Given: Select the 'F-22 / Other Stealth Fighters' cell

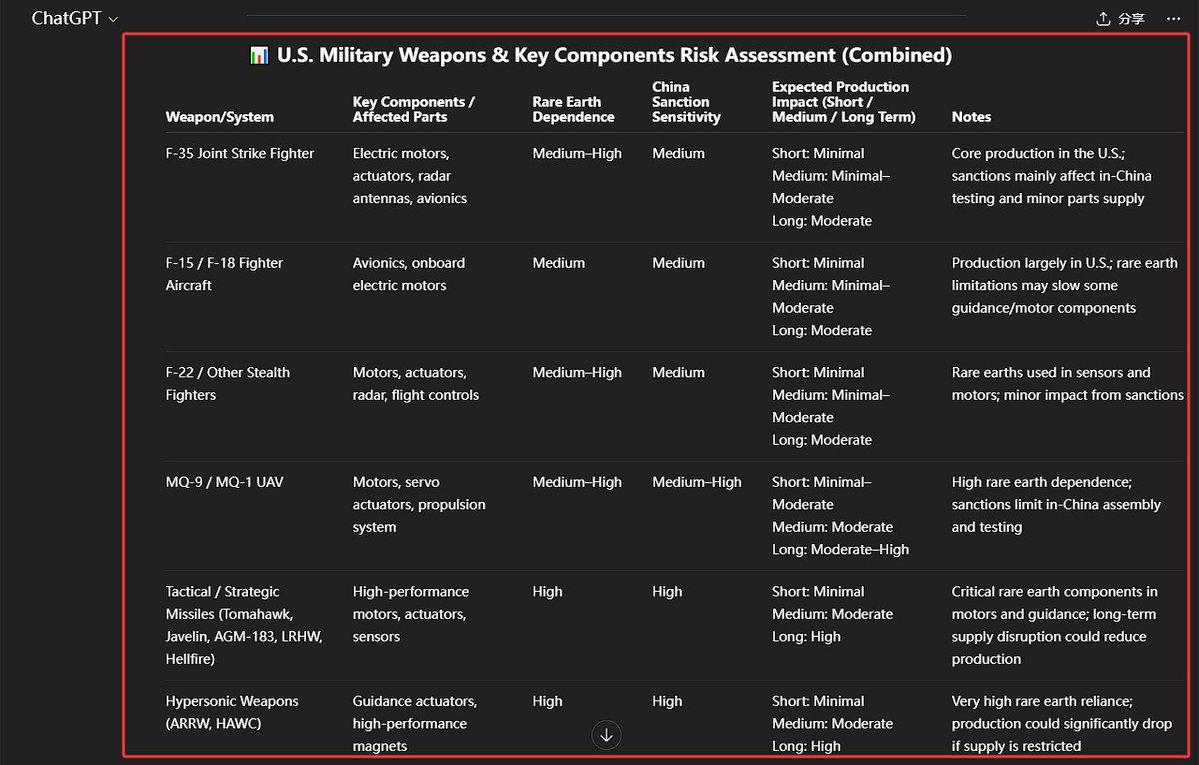Looking at the screenshot, I should point(228,383).
